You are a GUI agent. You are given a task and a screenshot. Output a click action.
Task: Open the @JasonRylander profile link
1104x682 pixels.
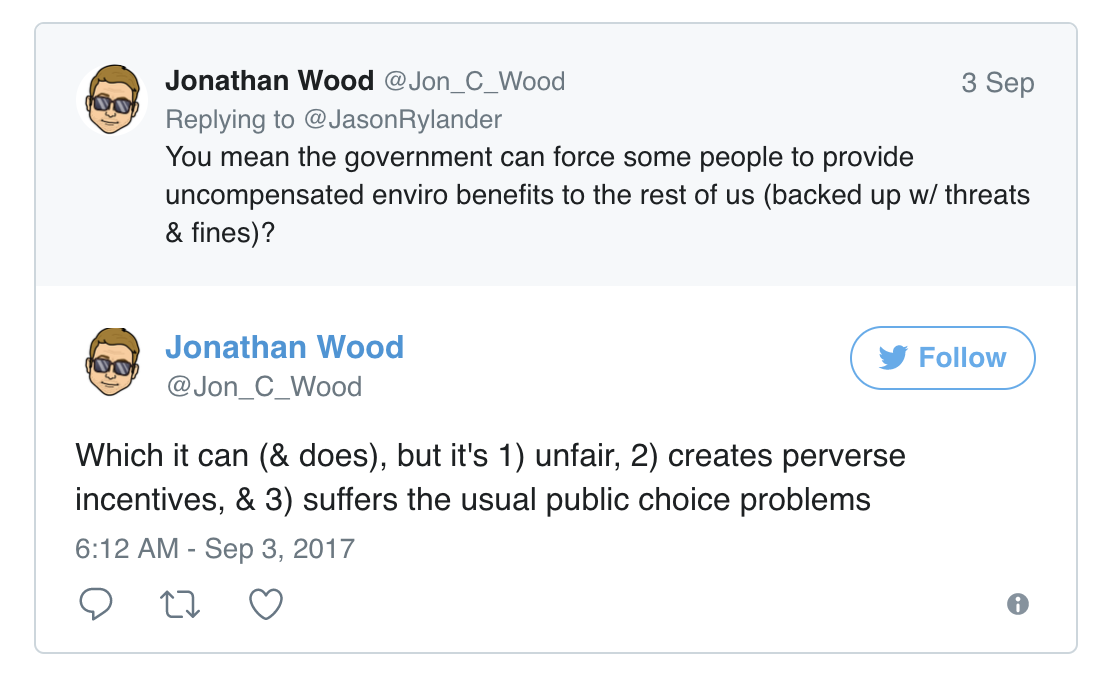pos(403,120)
